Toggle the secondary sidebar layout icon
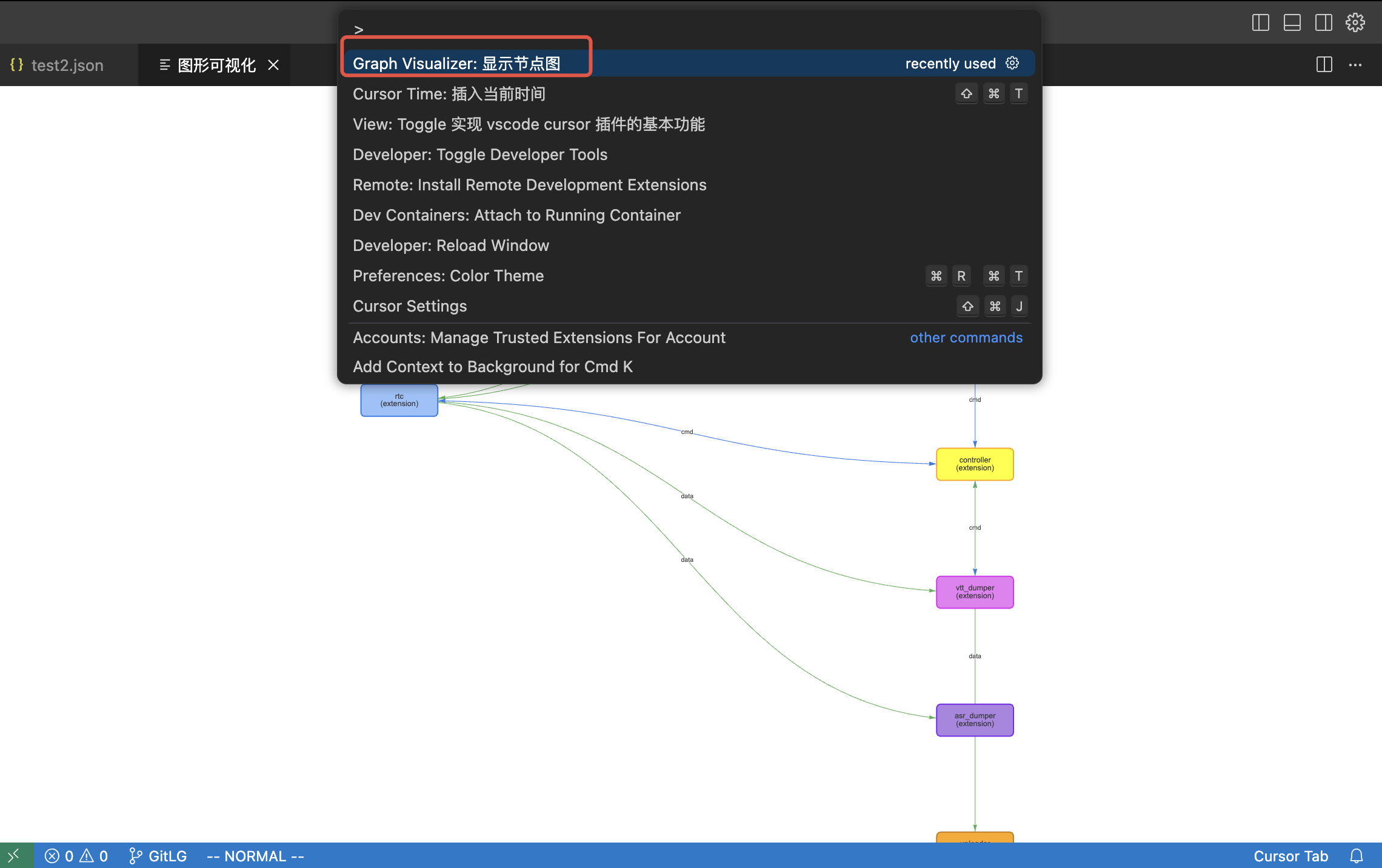The image size is (1382, 868). point(1323,23)
